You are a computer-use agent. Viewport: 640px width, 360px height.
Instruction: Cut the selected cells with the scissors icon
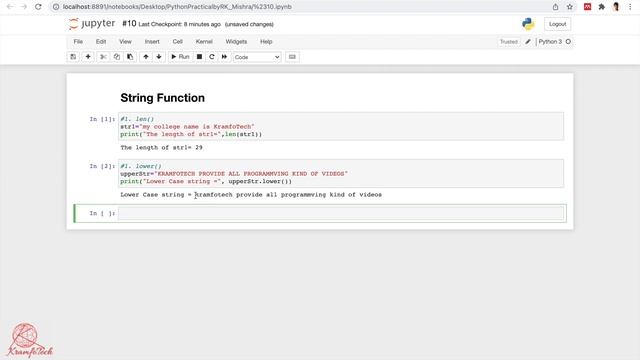(103, 57)
